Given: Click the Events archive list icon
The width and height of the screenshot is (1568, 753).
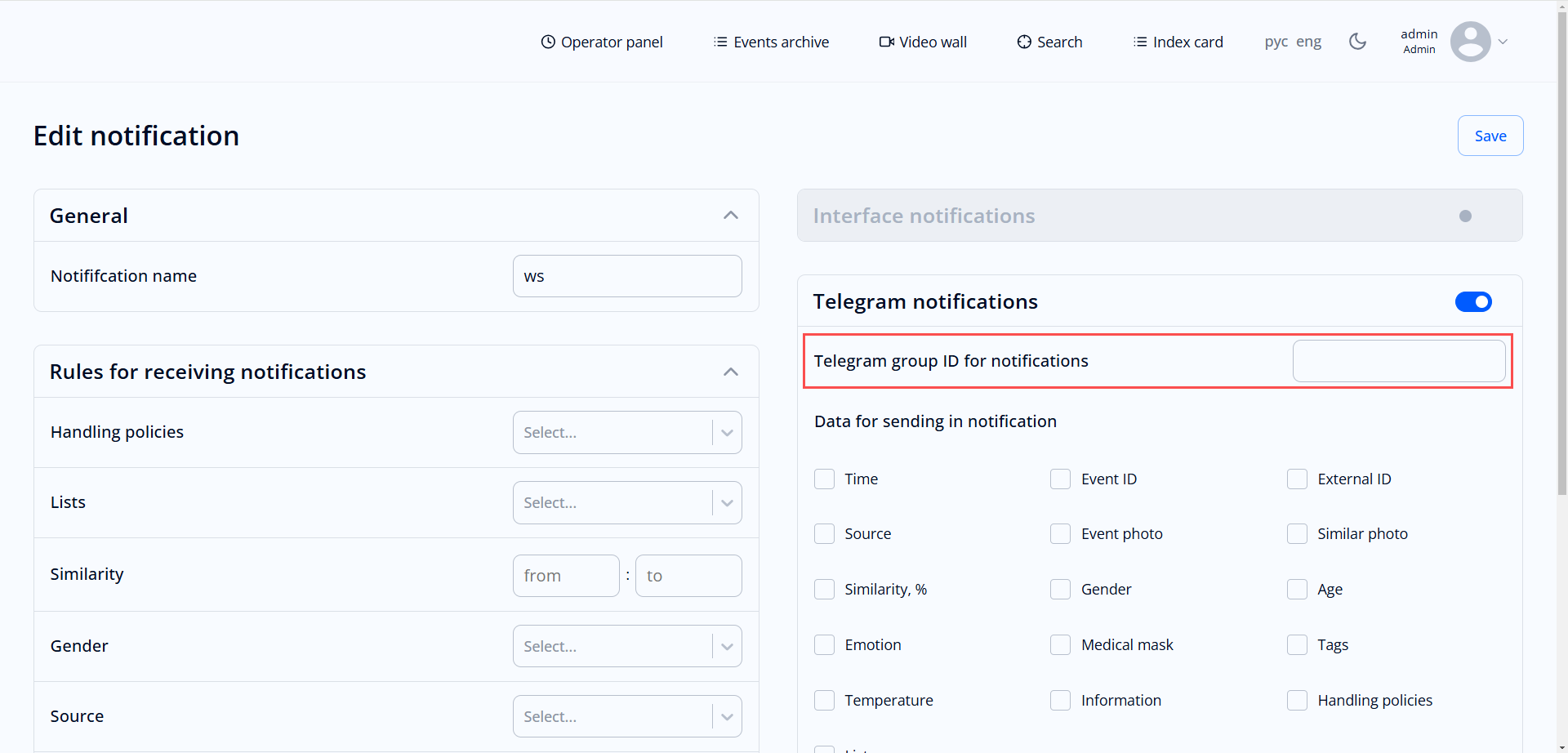Looking at the screenshot, I should tap(720, 41).
